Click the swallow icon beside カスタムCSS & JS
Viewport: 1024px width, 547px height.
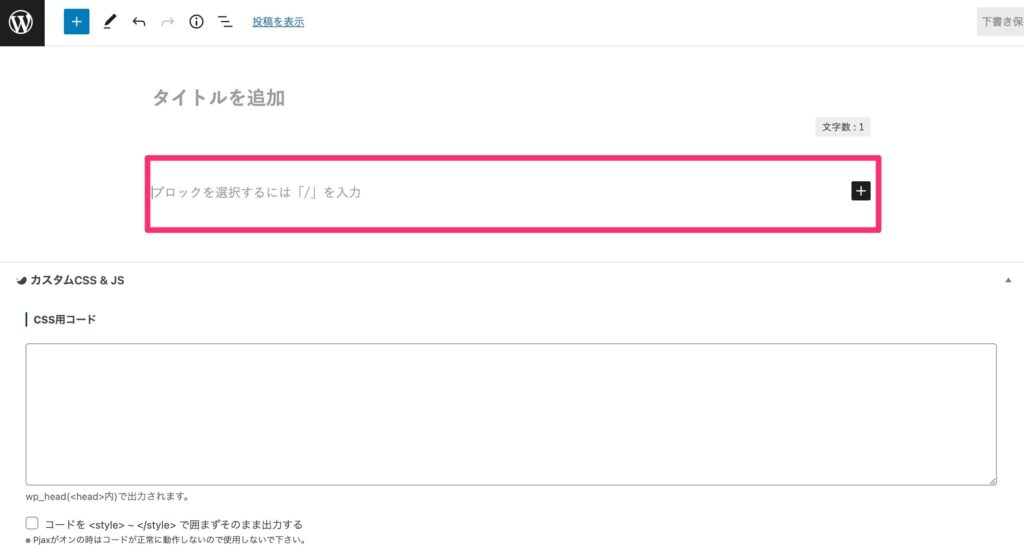pos(22,280)
